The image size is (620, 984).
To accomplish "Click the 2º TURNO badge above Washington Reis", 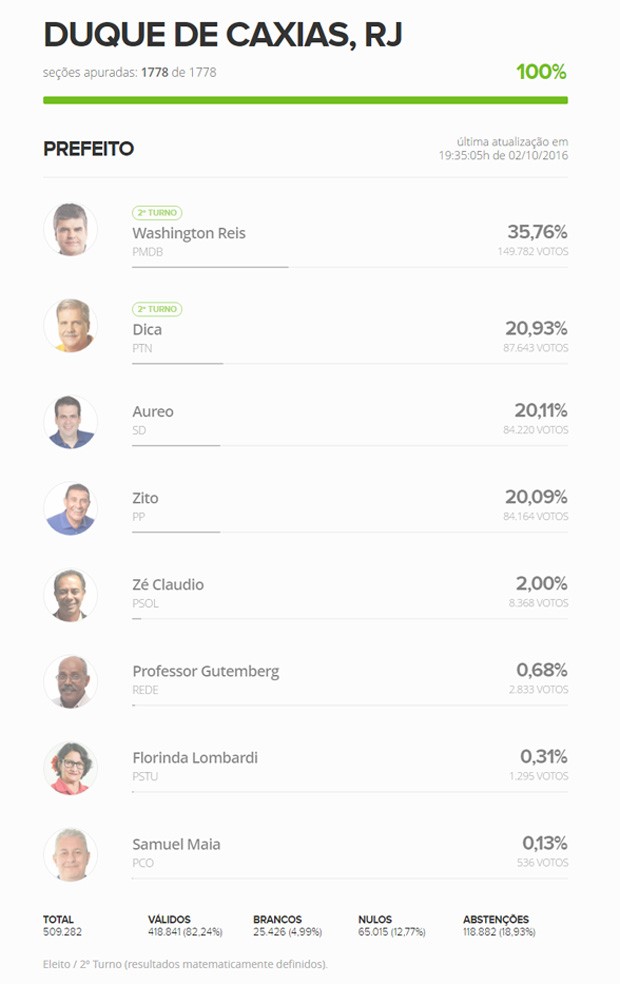I will pos(157,213).
